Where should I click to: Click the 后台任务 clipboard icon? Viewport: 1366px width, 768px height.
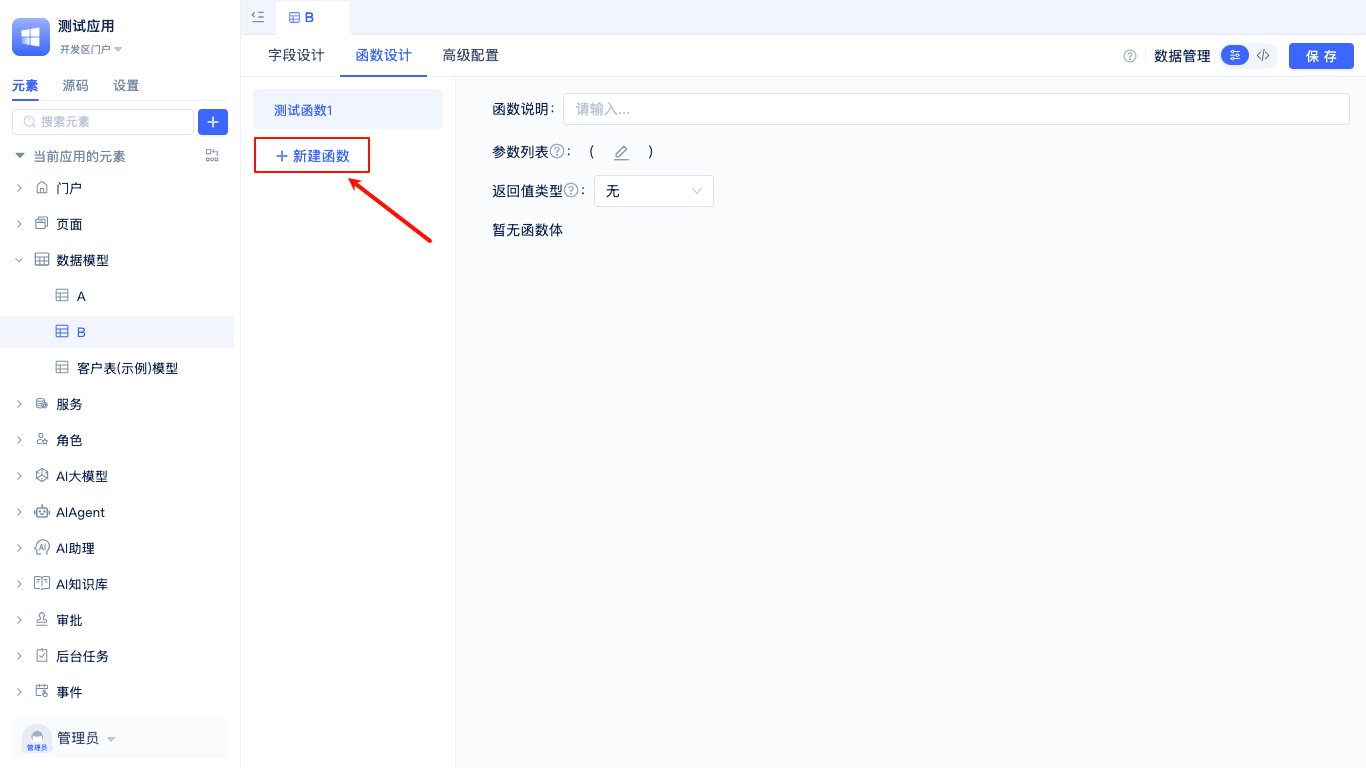click(x=42, y=655)
